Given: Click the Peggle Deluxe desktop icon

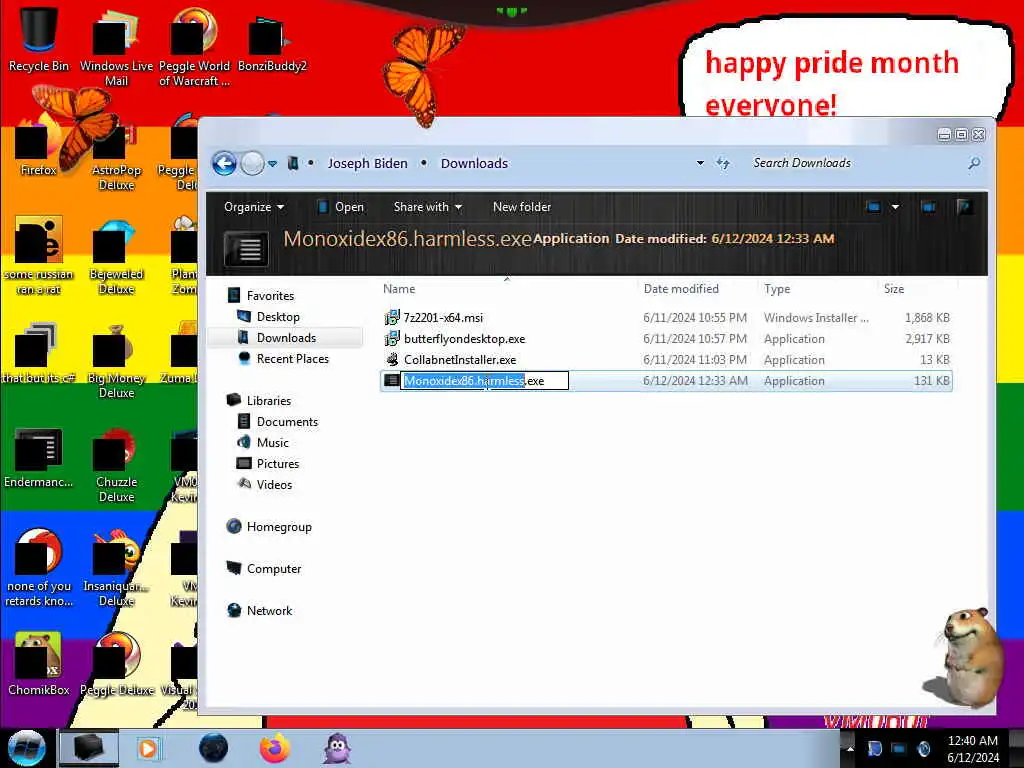Looking at the screenshot, I should [117, 664].
